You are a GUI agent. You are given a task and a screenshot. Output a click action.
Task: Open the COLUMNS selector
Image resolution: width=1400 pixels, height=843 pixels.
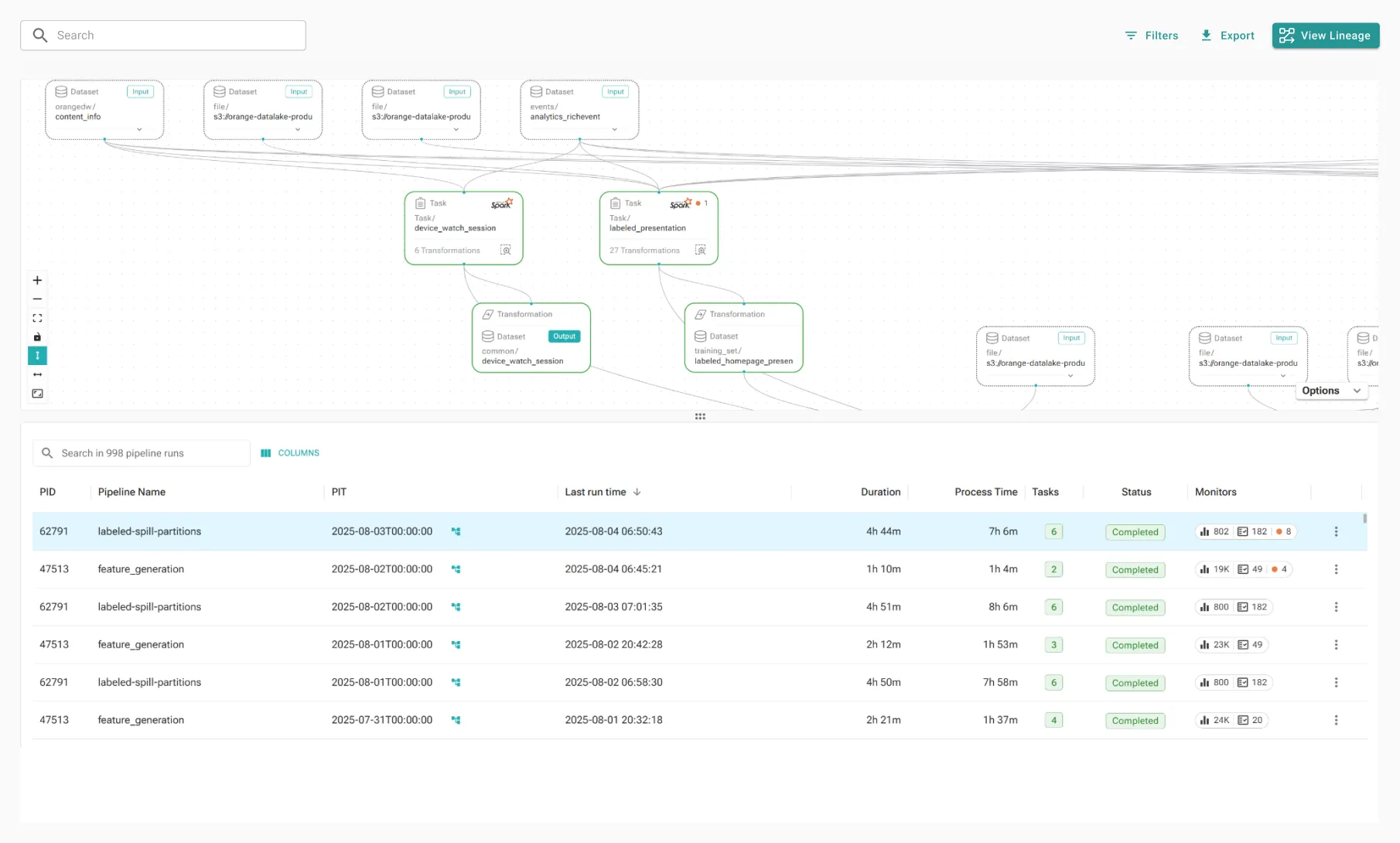tap(290, 453)
